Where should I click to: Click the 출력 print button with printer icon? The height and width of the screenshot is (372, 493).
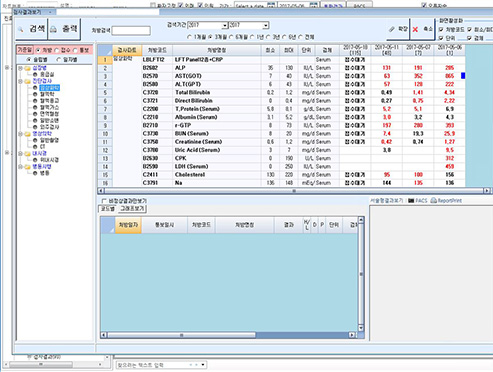pos(65,29)
